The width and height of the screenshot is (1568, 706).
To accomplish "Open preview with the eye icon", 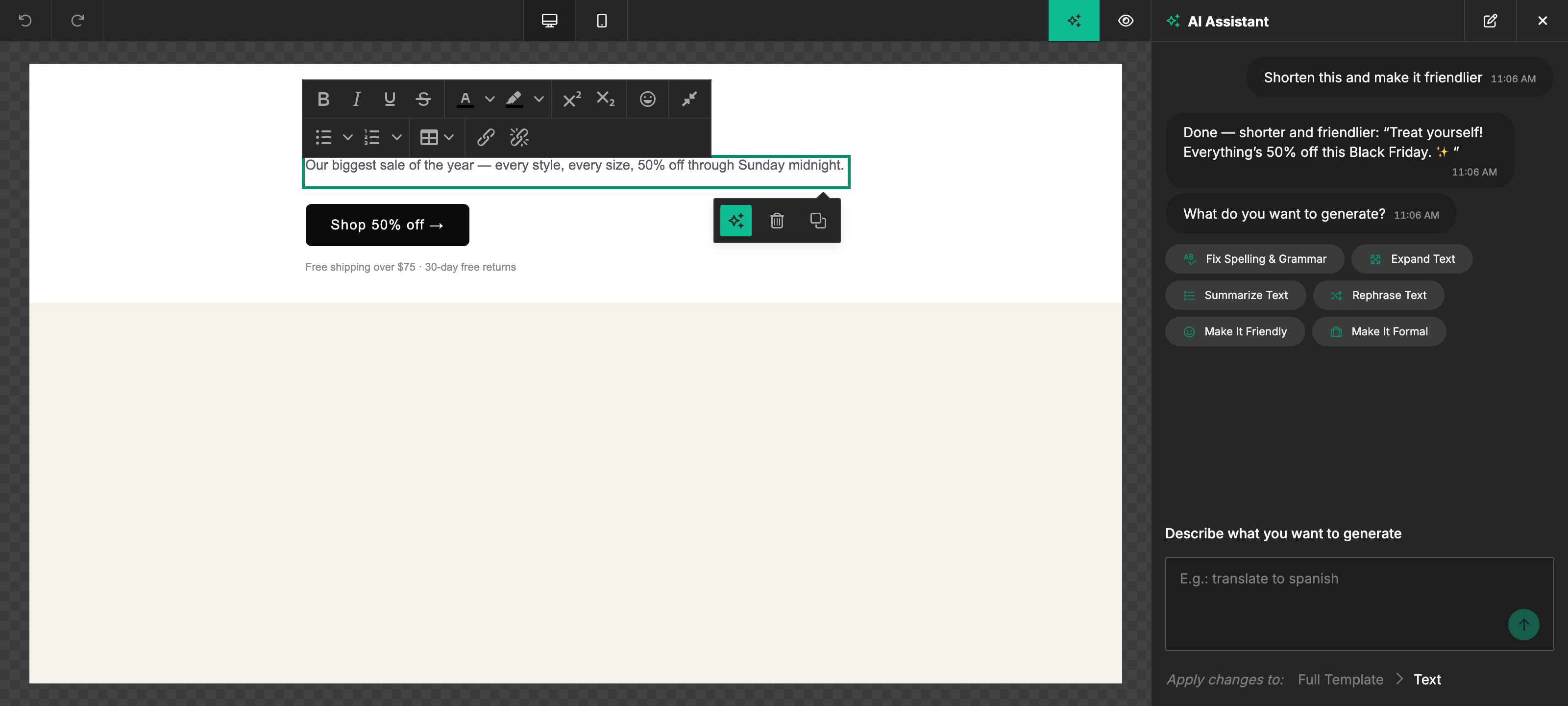I will (x=1126, y=21).
